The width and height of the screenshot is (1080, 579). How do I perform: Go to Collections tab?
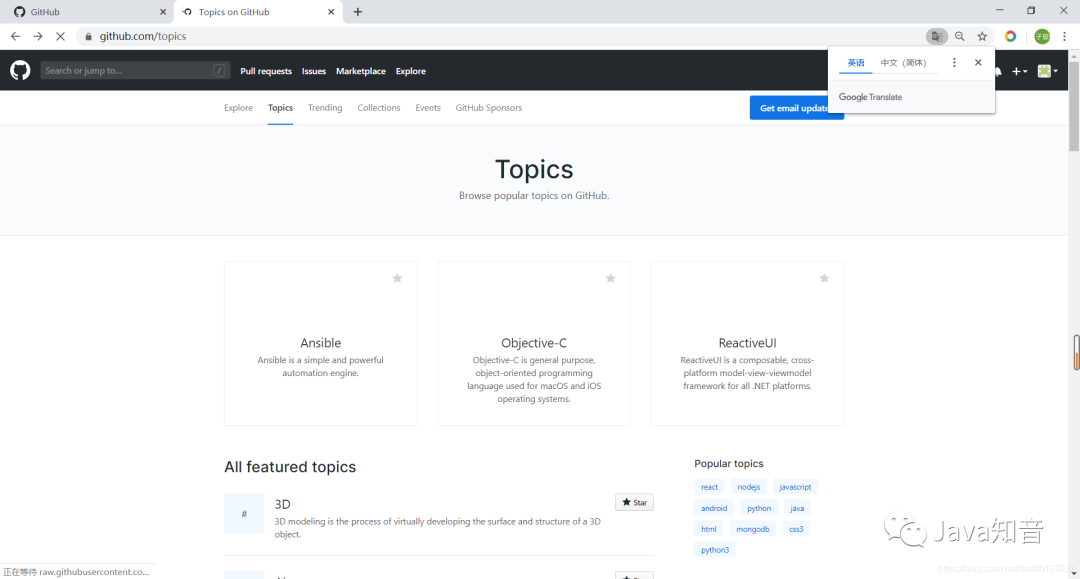point(379,107)
